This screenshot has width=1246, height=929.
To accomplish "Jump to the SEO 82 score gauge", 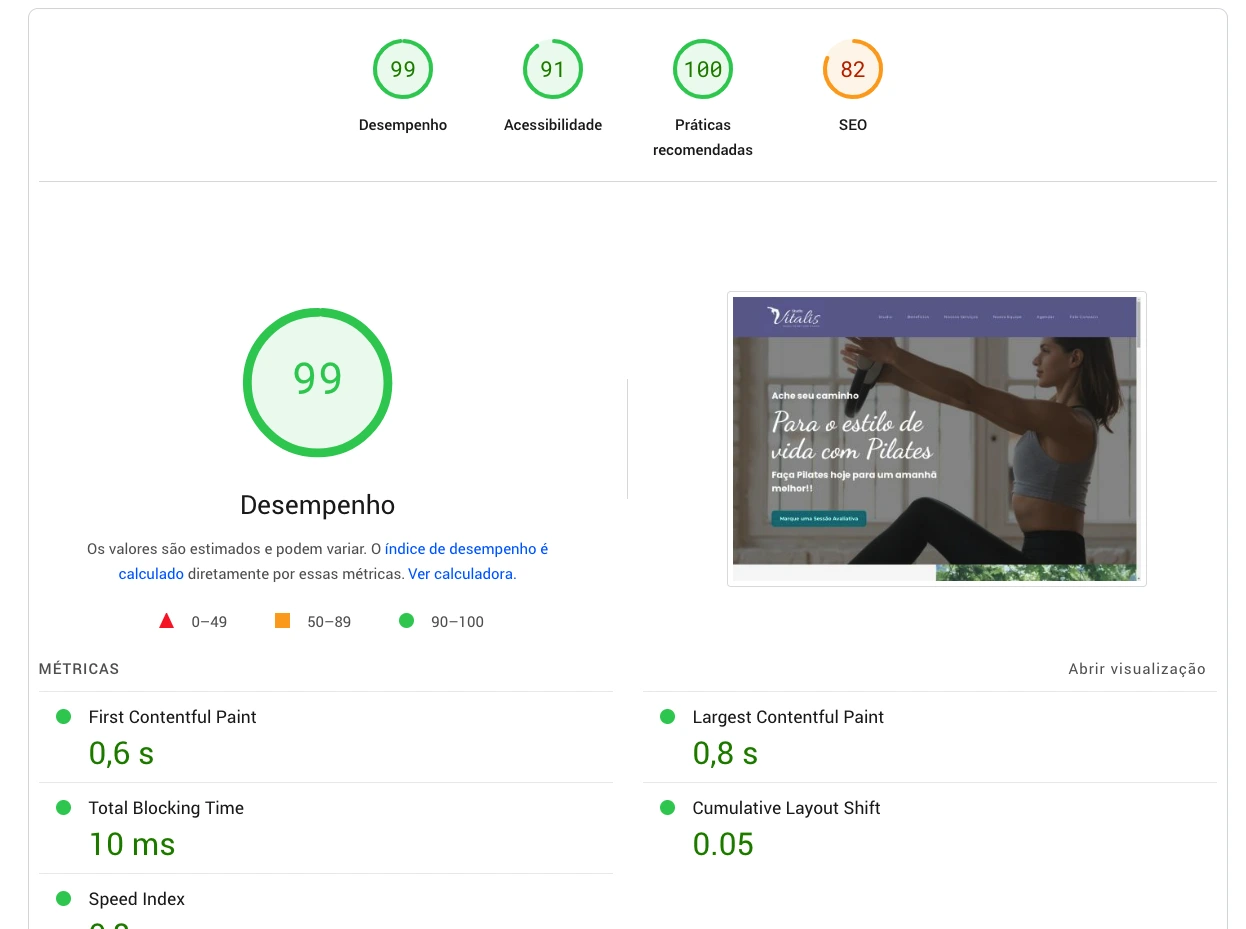I will click(853, 70).
